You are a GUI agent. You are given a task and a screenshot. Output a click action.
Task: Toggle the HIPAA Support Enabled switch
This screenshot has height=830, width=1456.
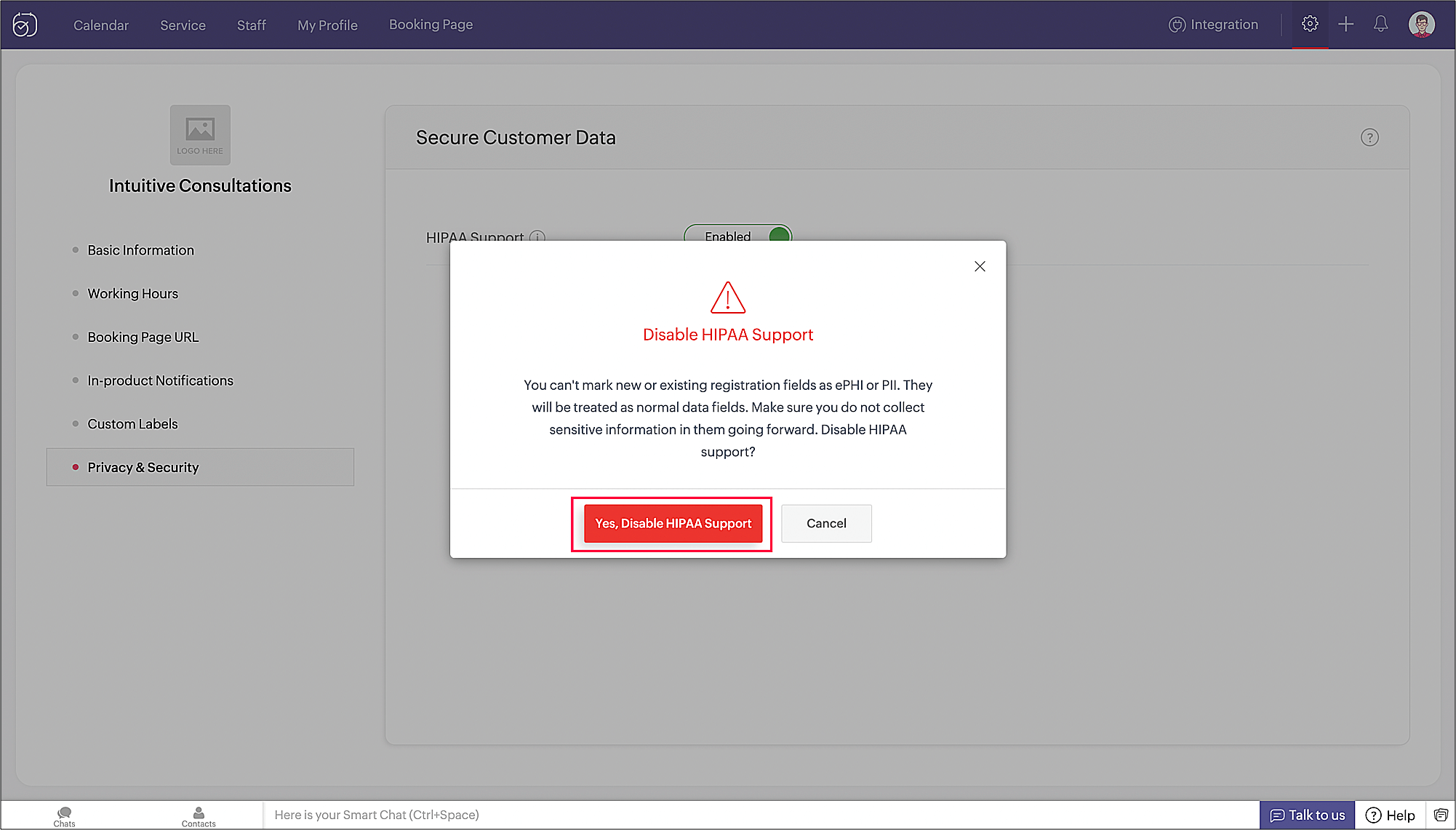pos(737,234)
